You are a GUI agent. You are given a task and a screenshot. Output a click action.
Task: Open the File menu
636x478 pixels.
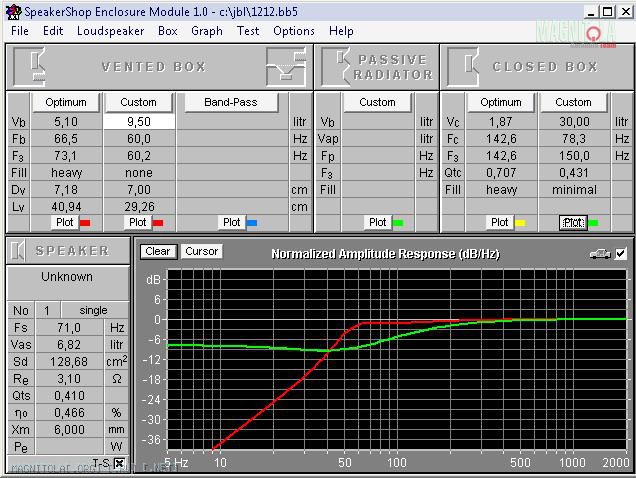click(x=20, y=31)
